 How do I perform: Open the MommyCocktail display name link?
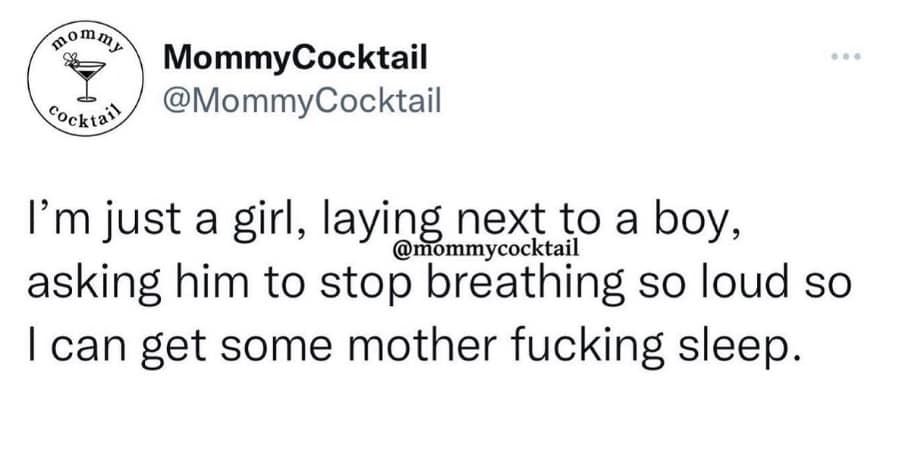click(295, 58)
